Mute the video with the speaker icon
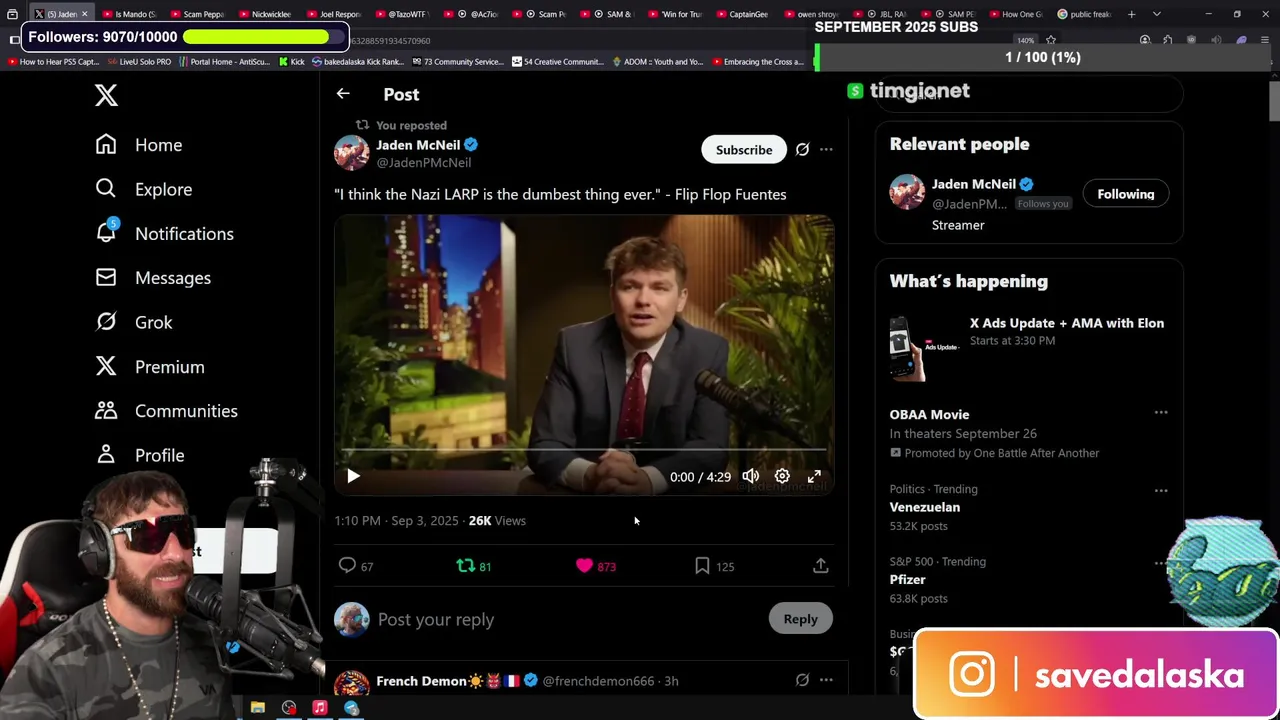The image size is (1280, 720). pyautogui.click(x=750, y=477)
